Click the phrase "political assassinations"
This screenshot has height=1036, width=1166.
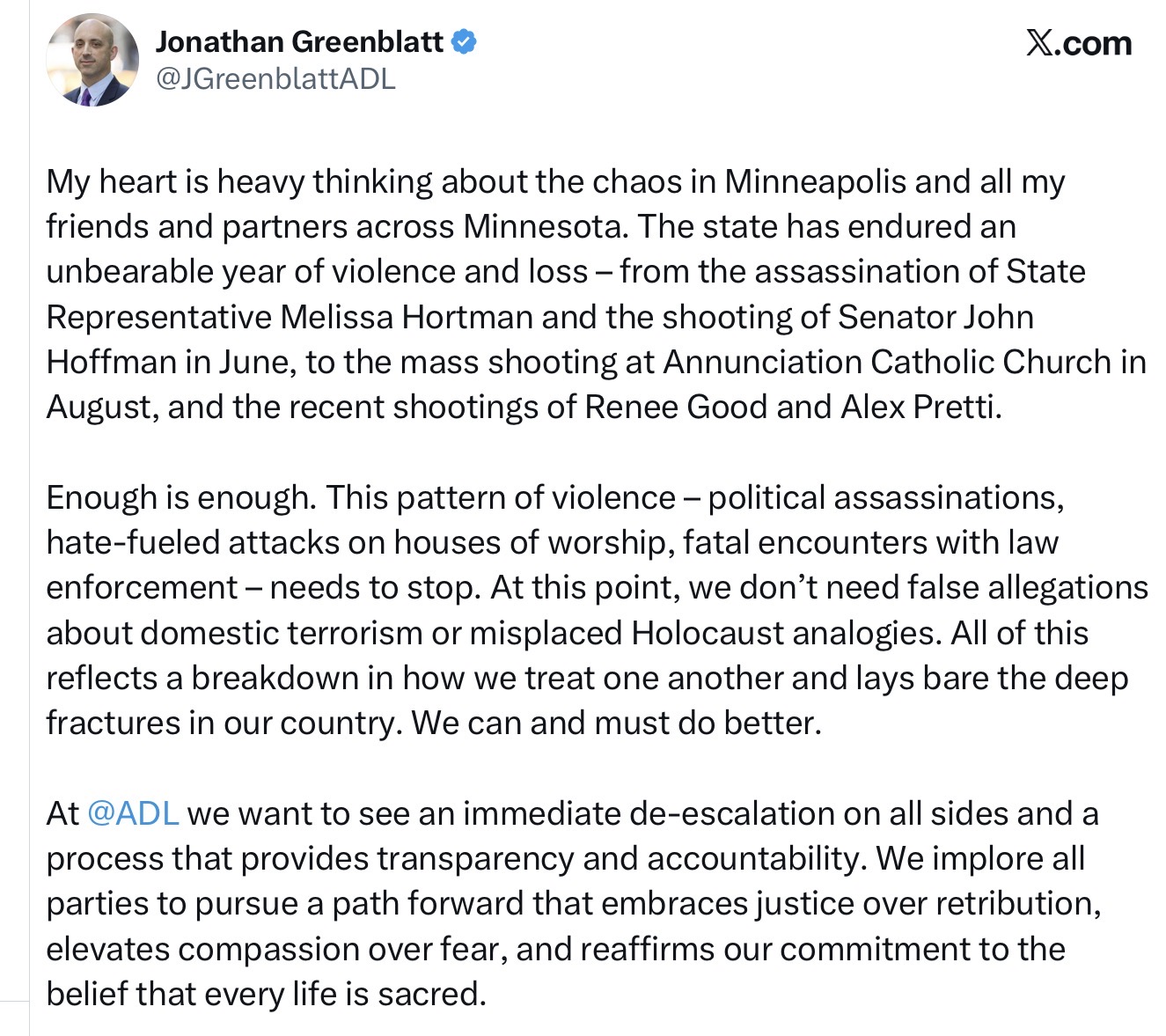click(x=885, y=497)
